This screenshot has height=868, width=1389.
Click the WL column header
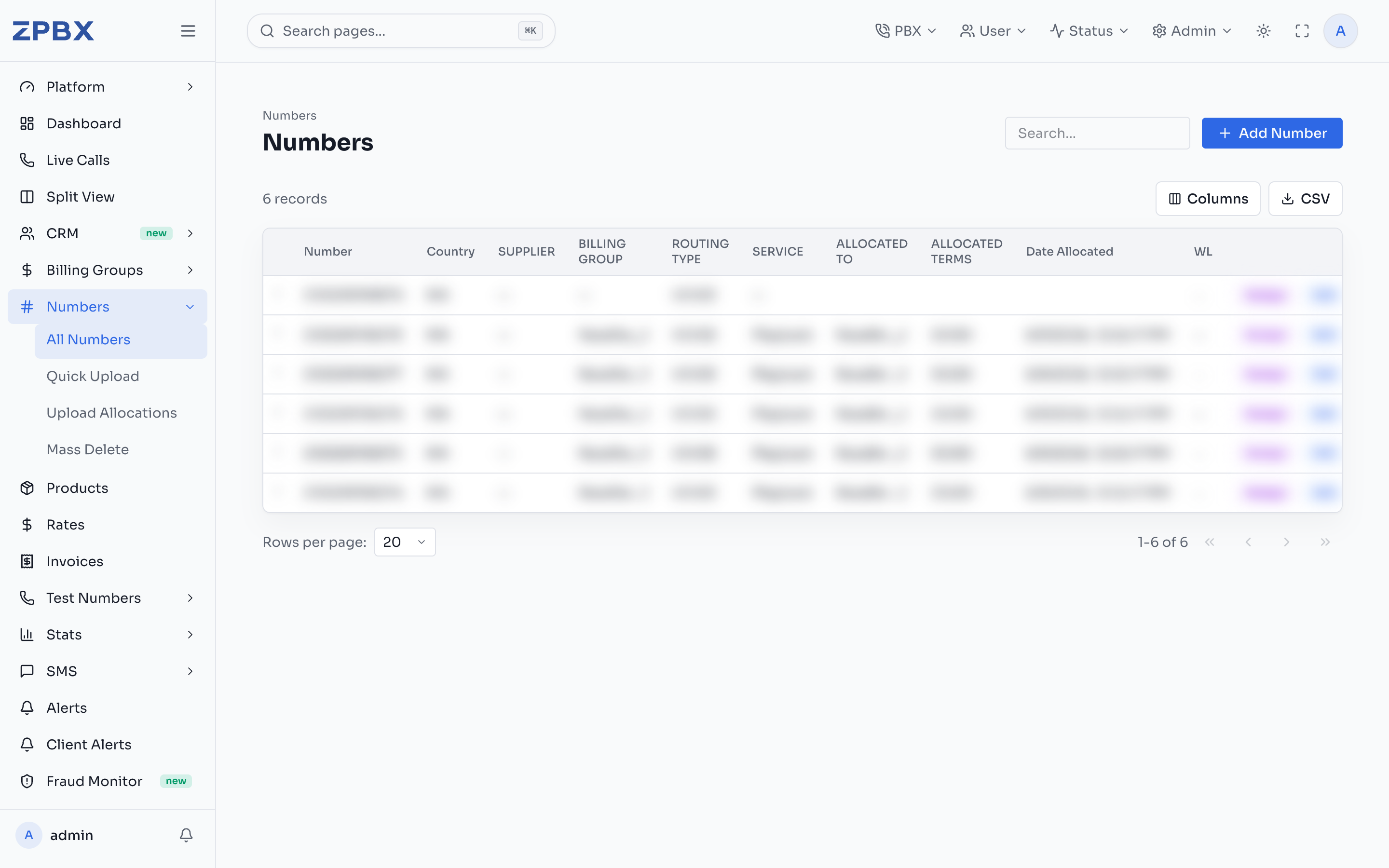pos(1203,251)
